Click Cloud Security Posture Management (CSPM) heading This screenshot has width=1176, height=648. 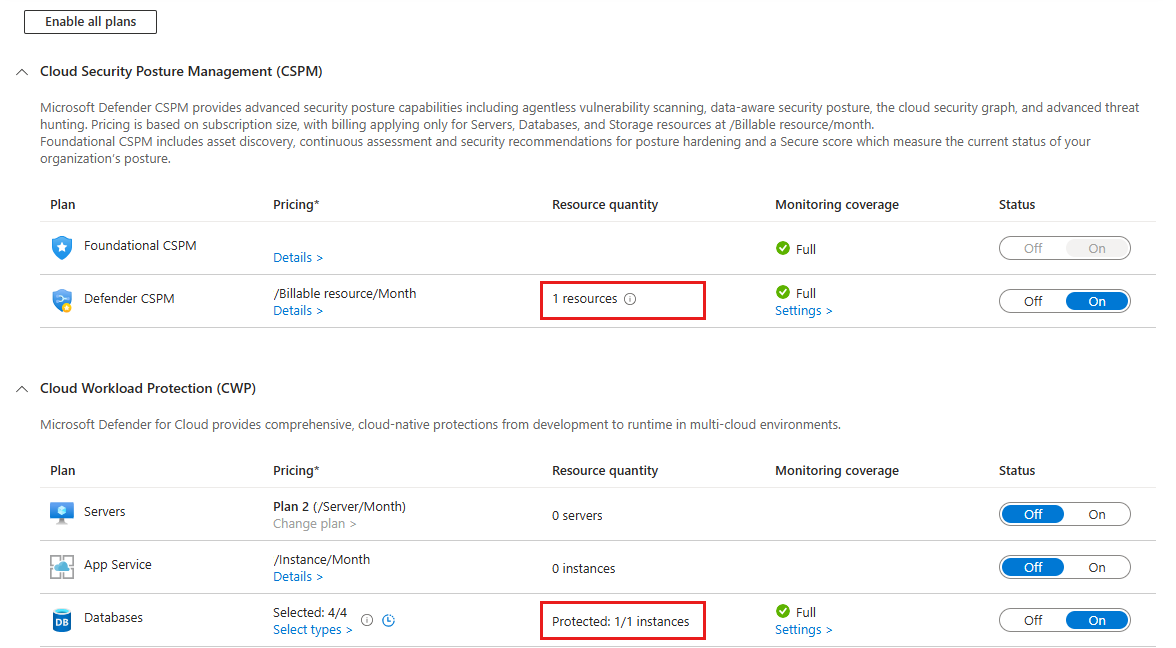pos(181,71)
